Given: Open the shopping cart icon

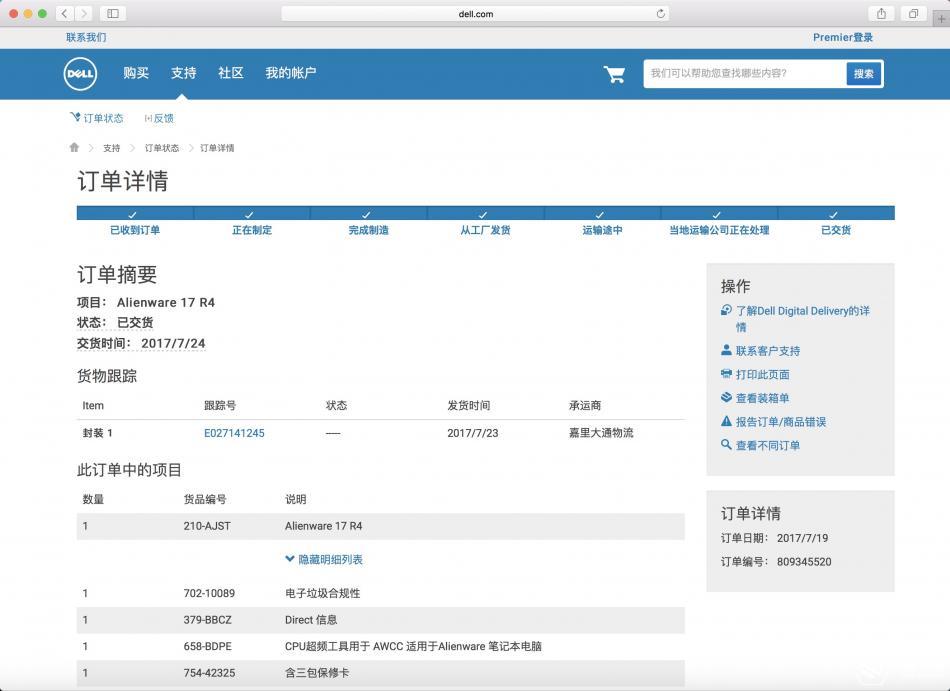Looking at the screenshot, I should point(614,73).
